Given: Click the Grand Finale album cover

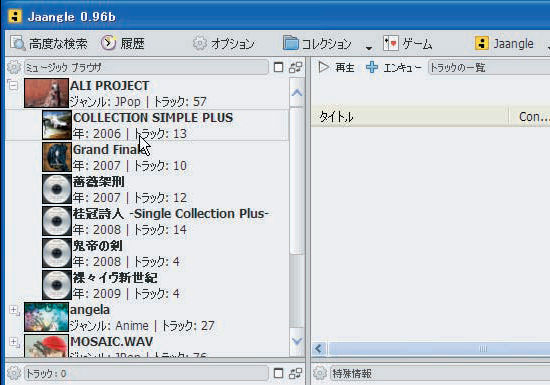Looking at the screenshot, I should click(57, 157).
